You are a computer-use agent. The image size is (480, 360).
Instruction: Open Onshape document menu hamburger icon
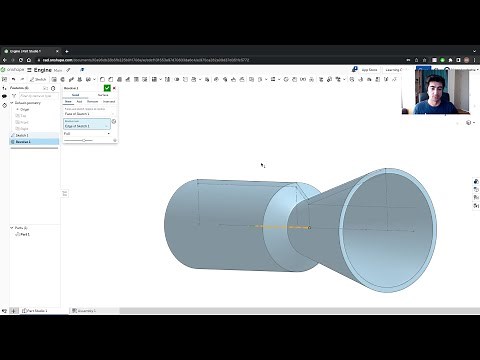(x=29, y=70)
